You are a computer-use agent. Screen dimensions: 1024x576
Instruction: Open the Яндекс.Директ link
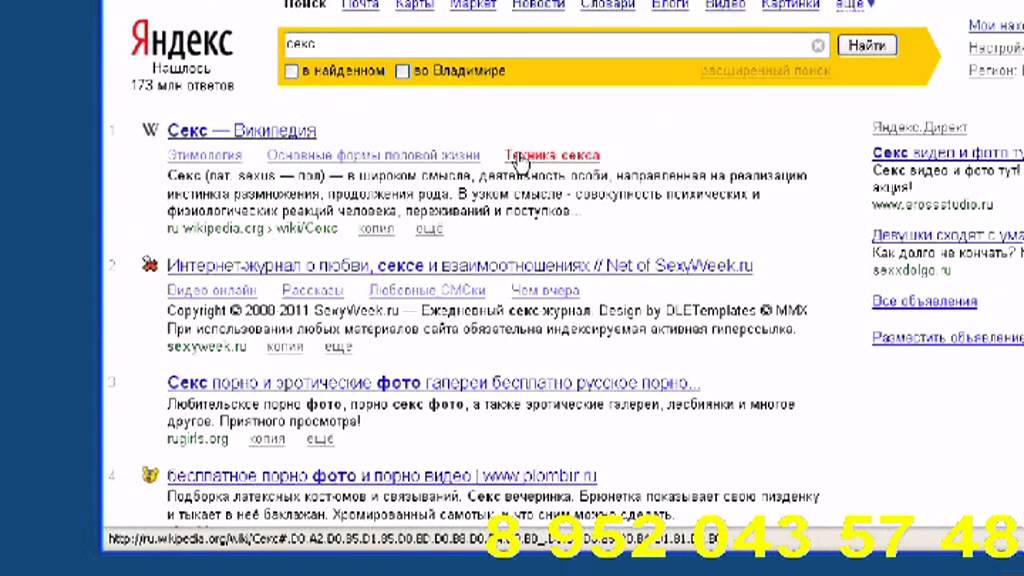point(920,127)
